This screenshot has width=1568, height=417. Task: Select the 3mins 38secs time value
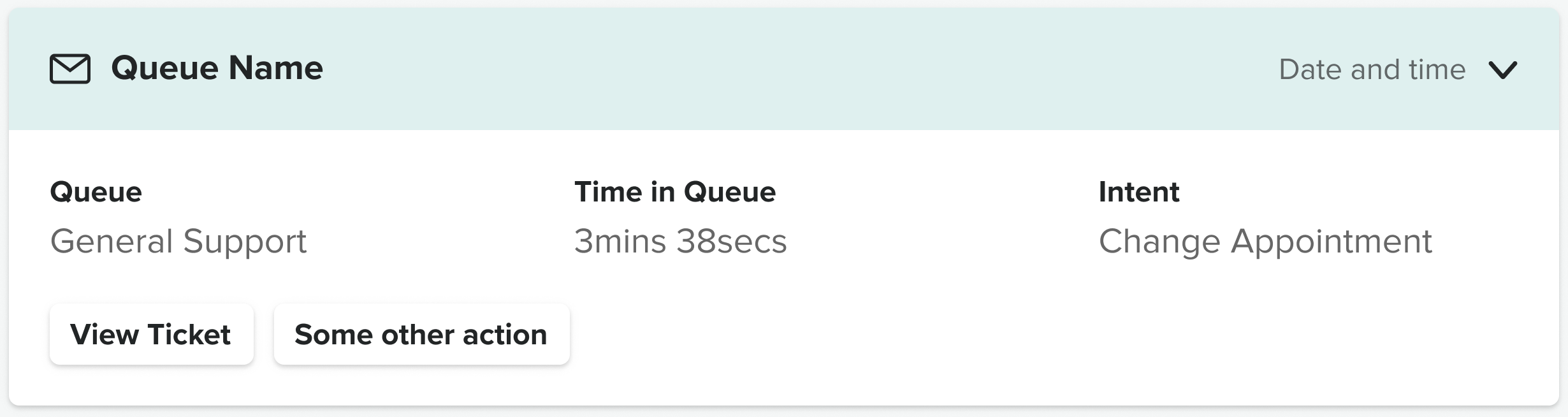click(680, 242)
